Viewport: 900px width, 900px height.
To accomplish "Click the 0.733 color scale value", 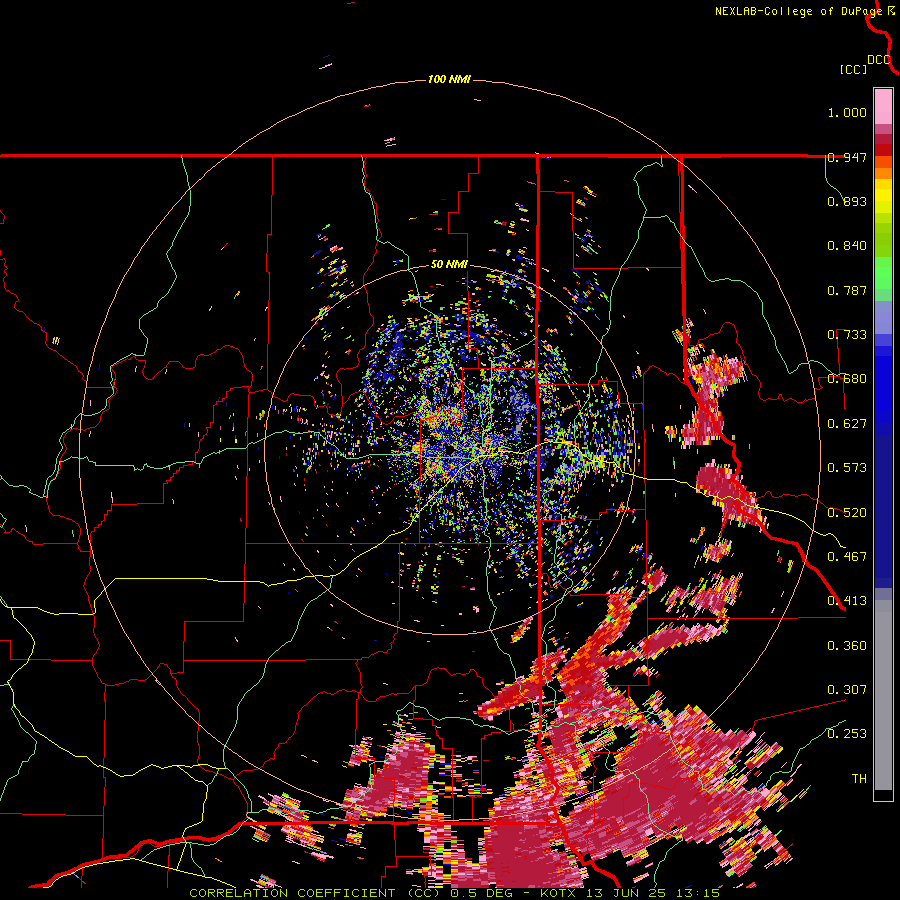I will tap(847, 335).
